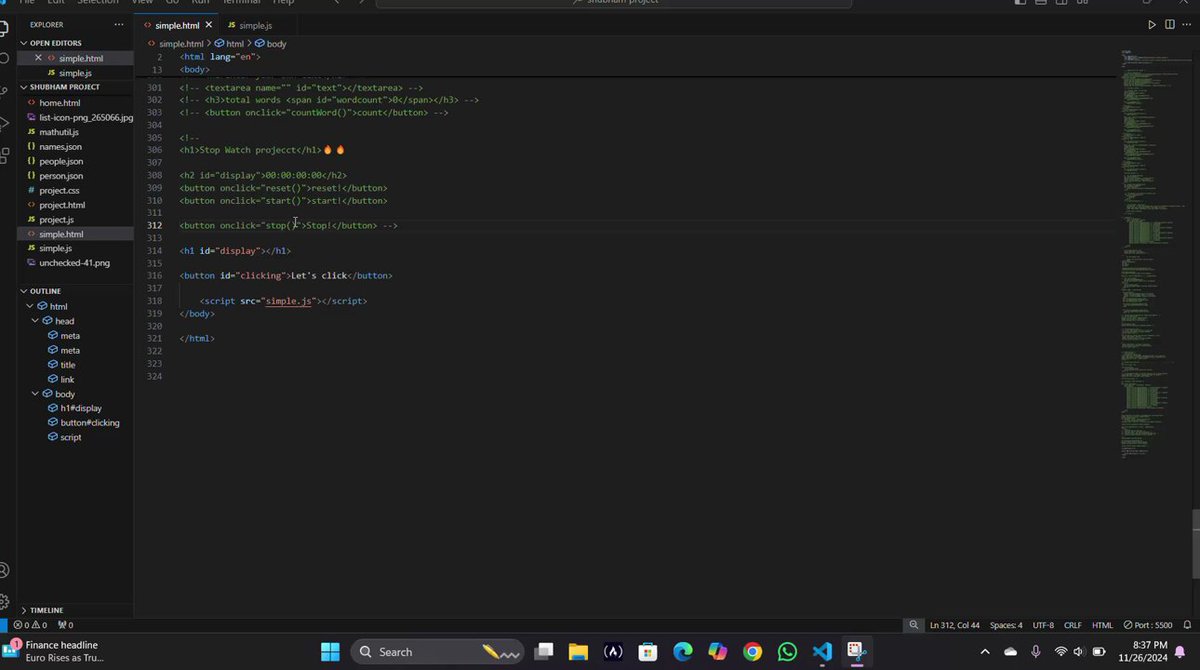Open File Explorer from the taskbar

click(x=578, y=652)
